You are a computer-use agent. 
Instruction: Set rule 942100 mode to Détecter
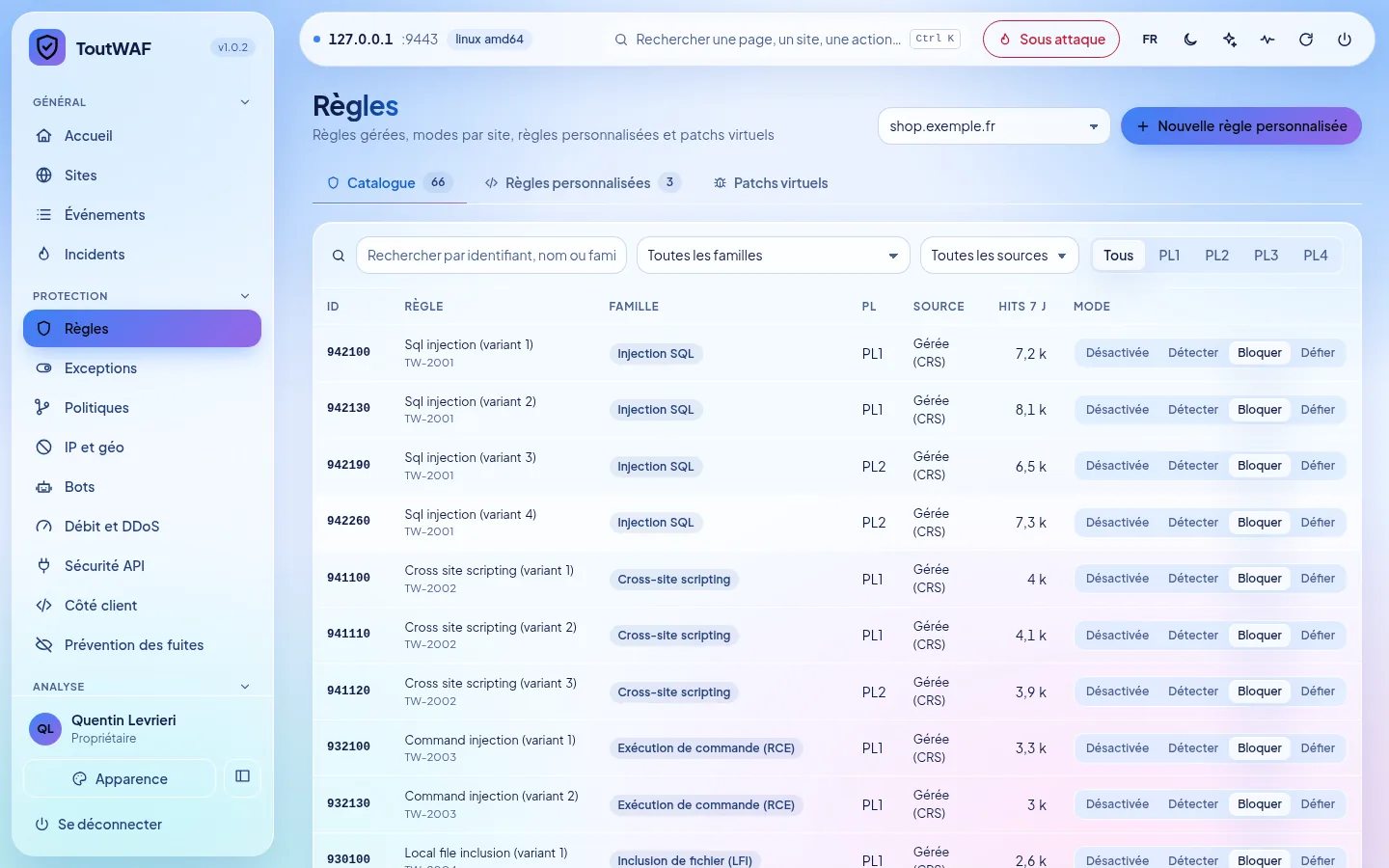click(x=1193, y=353)
